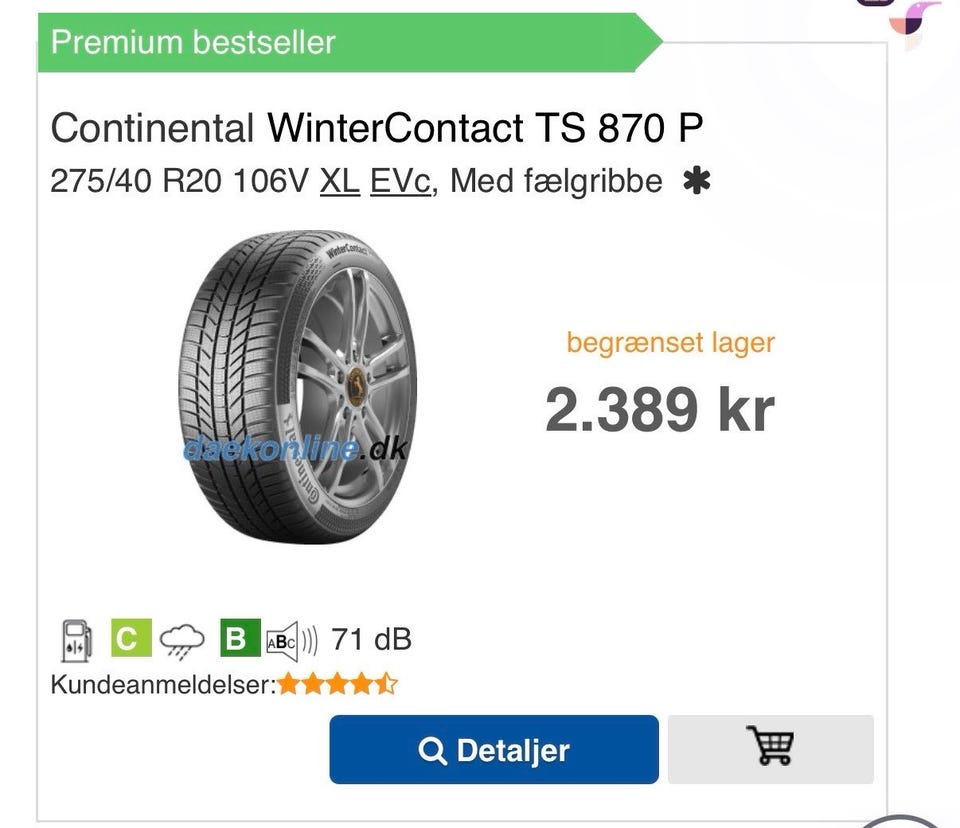
Task: Open product details with Detaljer button
Action: click(494, 750)
